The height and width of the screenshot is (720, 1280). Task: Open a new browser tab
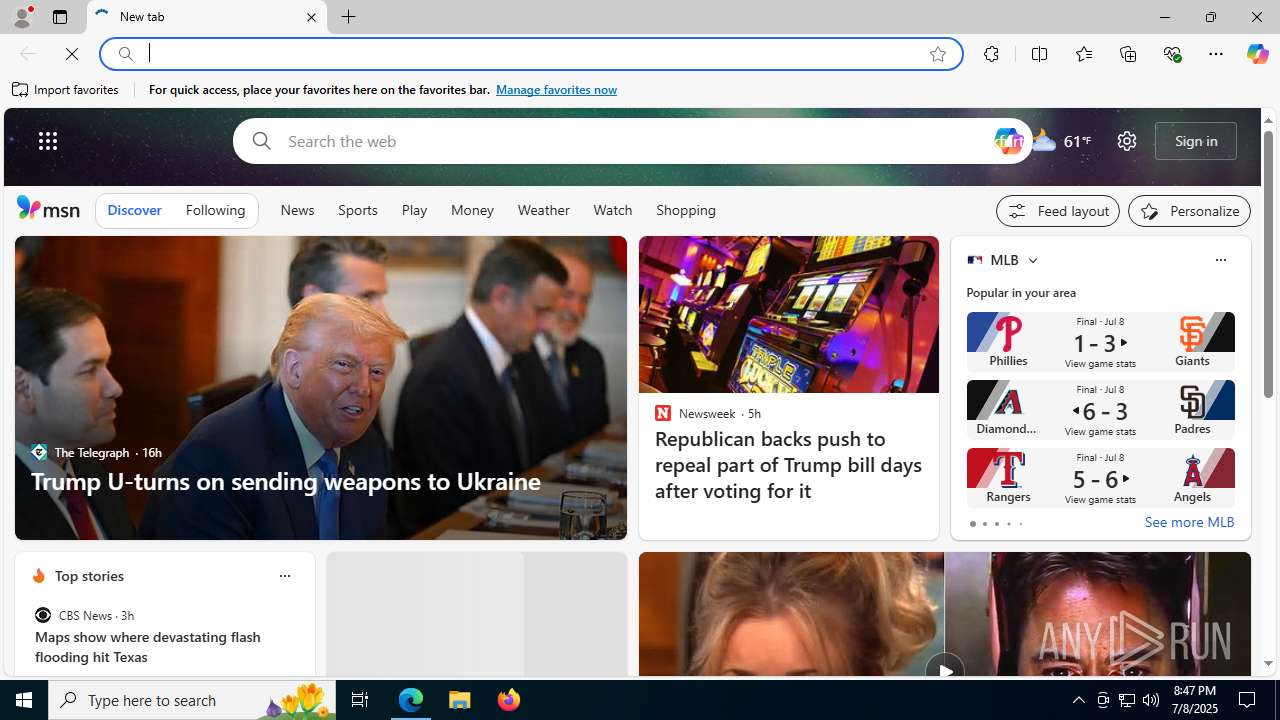[x=349, y=17]
